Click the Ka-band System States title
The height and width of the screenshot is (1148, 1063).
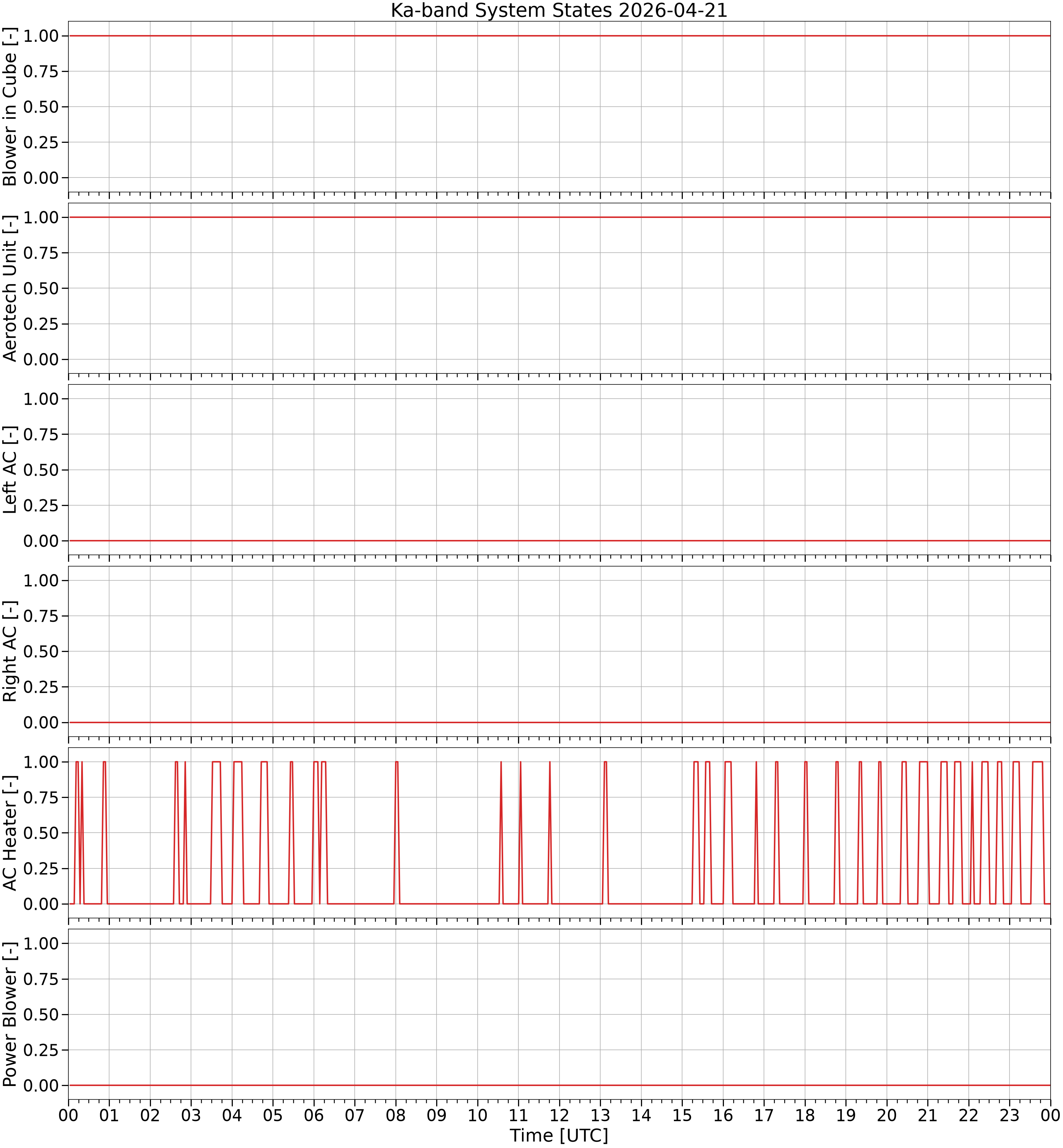point(559,10)
